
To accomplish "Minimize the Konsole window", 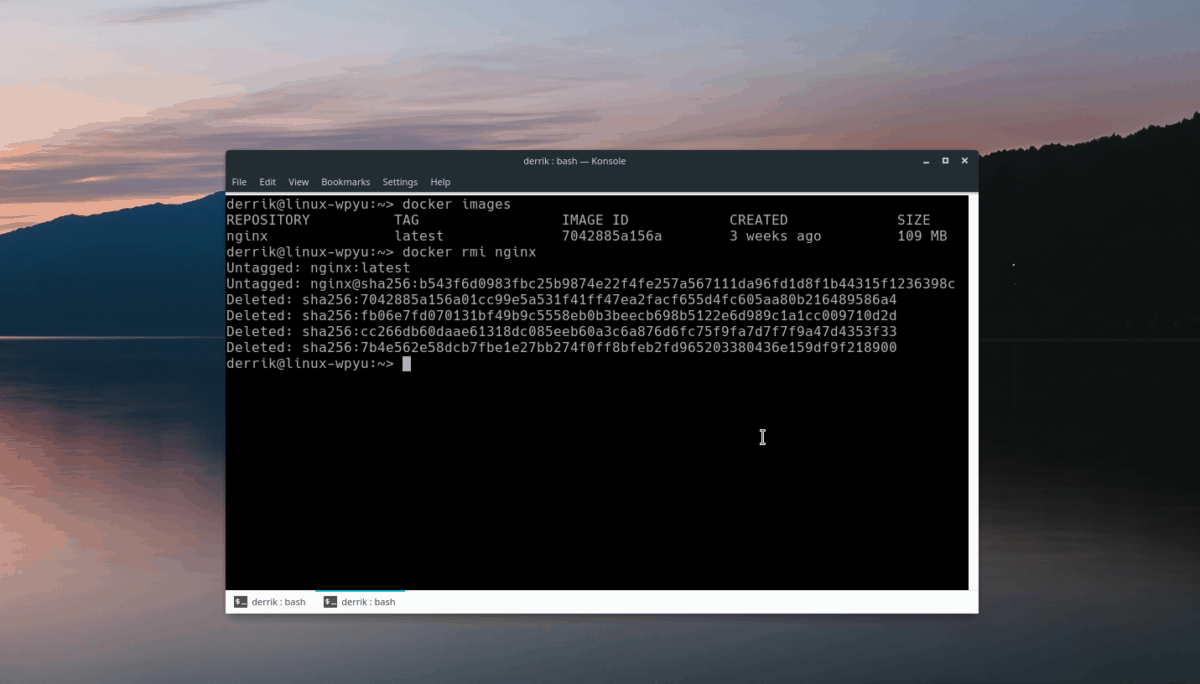I will [925, 161].
